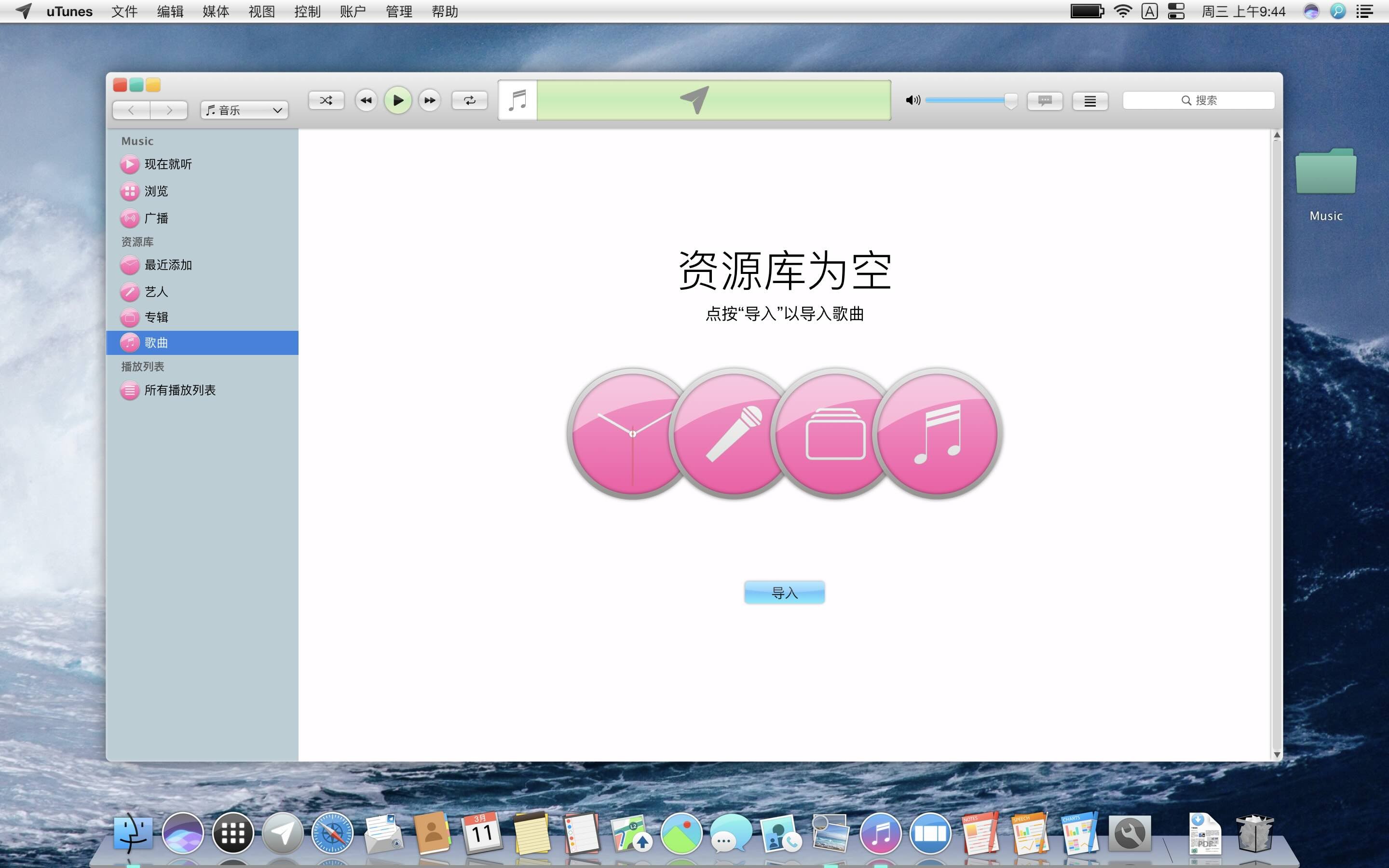Open Spotlight search in menu bar
1389x868 pixels.
point(1338,12)
